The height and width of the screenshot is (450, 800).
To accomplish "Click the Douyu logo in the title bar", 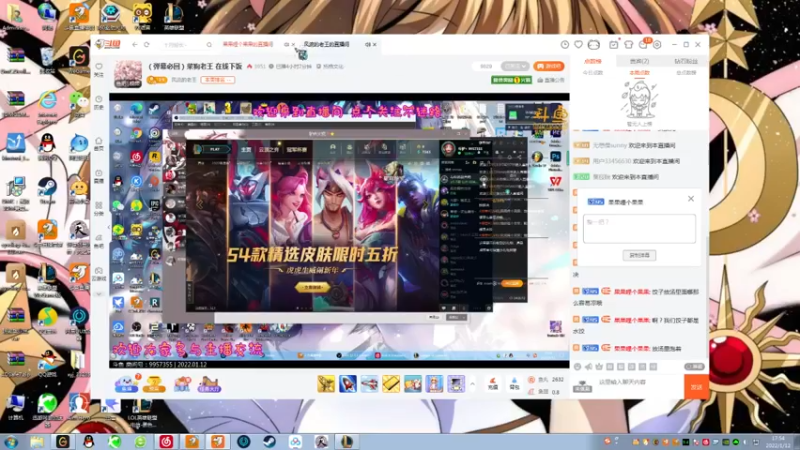I will tap(108, 44).
